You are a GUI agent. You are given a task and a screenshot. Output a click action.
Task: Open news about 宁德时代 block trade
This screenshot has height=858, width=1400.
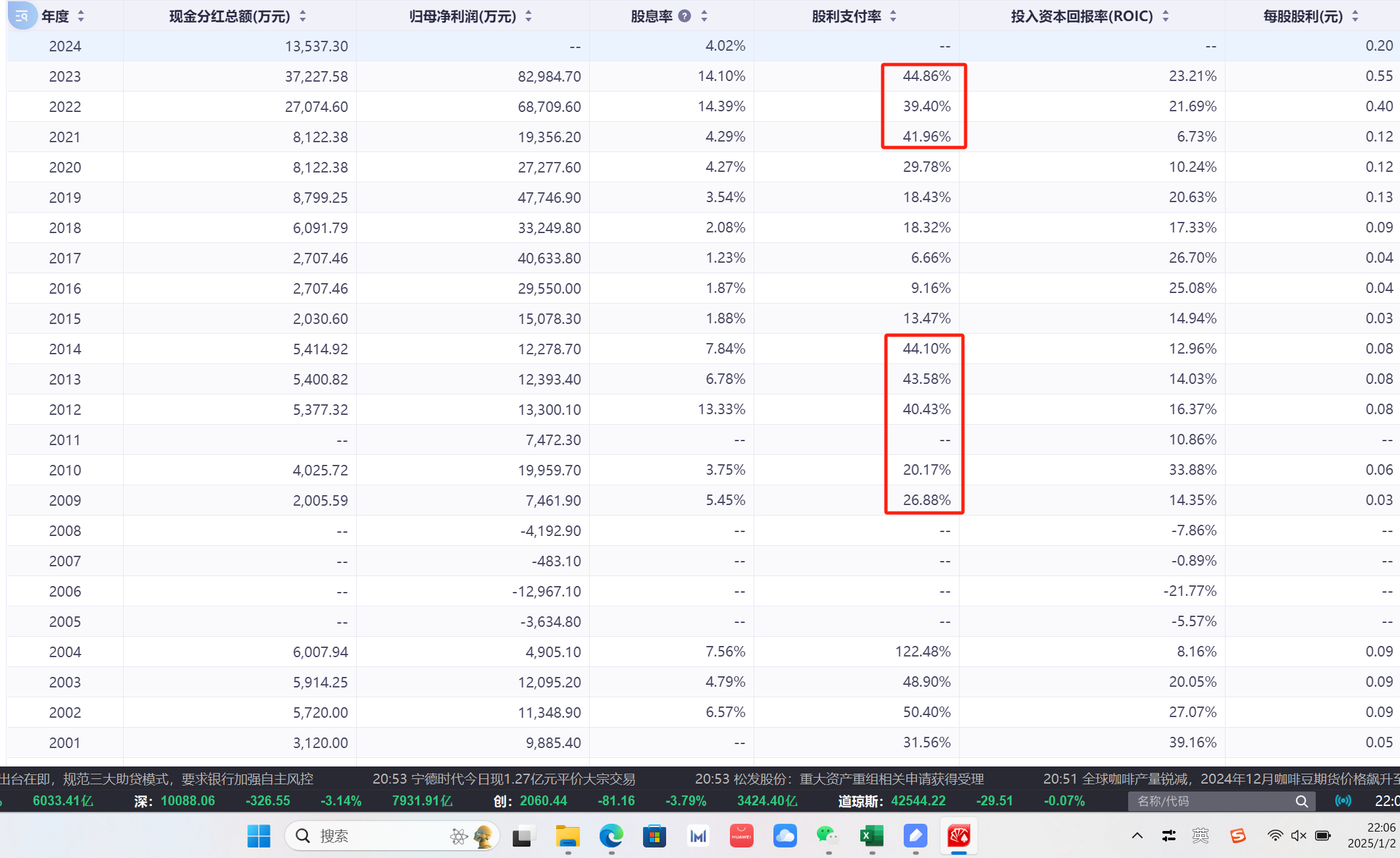pos(504,779)
